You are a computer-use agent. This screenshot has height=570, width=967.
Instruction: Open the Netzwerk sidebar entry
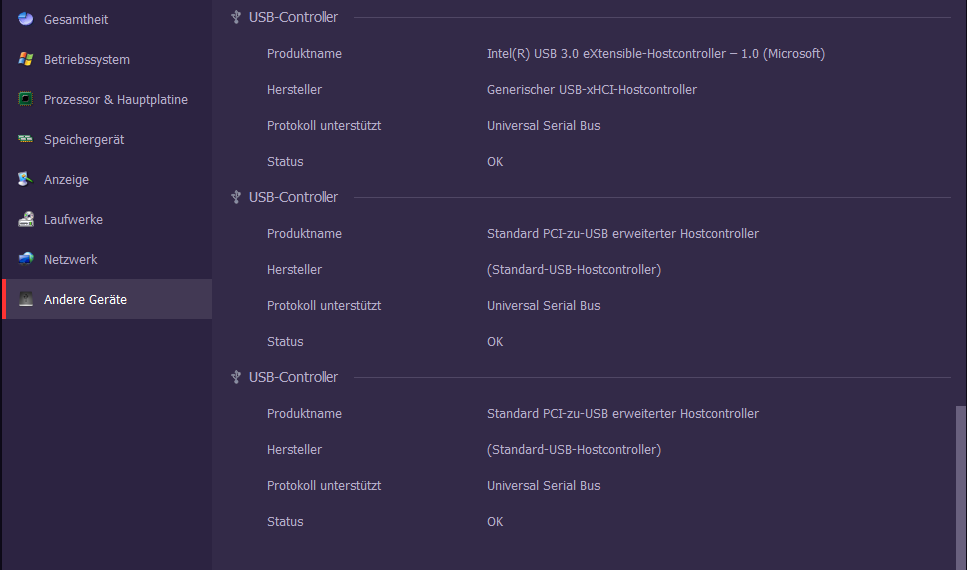click(x=70, y=259)
